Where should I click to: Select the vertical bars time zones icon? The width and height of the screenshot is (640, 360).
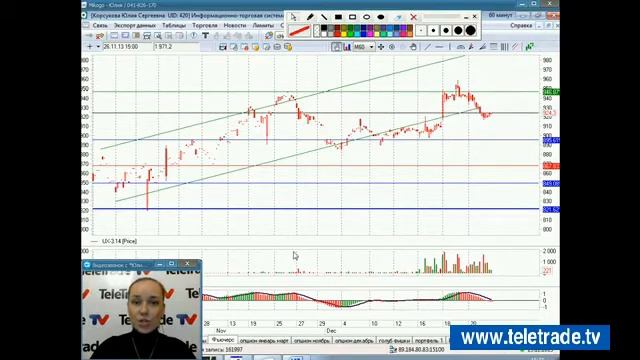504,47
